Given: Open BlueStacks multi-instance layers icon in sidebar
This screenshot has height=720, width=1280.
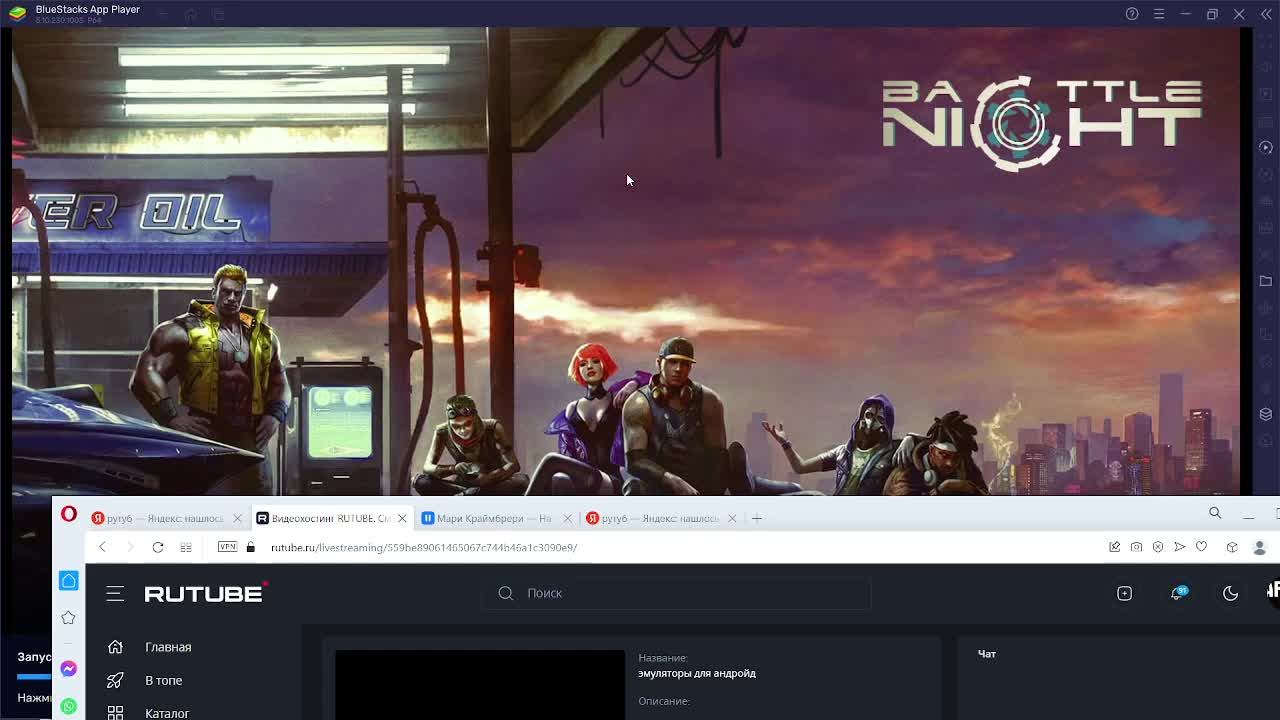Looking at the screenshot, I should [1265, 414].
